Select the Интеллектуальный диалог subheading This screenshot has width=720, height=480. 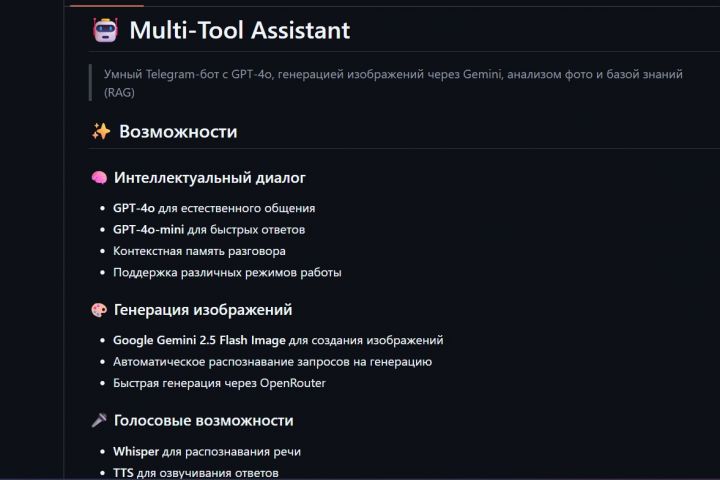point(209,178)
